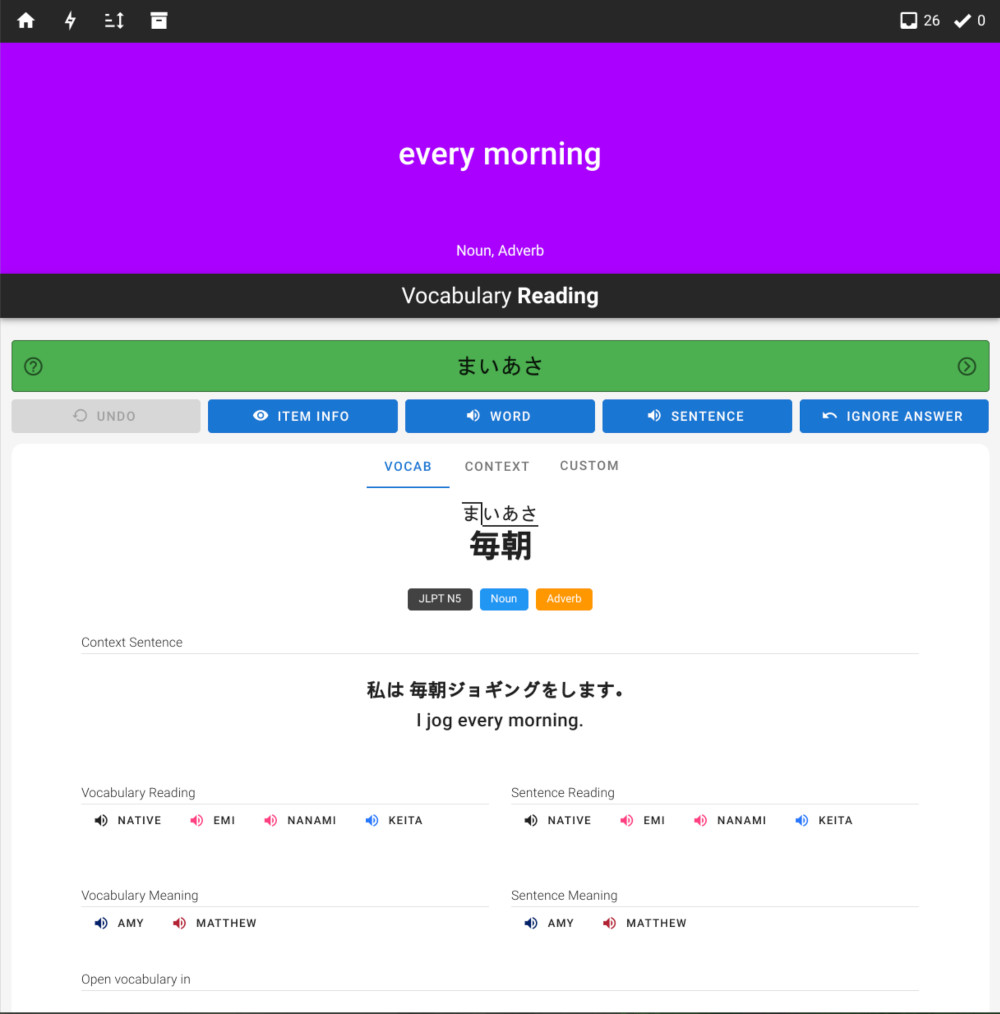The width and height of the screenshot is (1000, 1014).
Task: Click the Japanese context sentence
Action: coord(495,690)
